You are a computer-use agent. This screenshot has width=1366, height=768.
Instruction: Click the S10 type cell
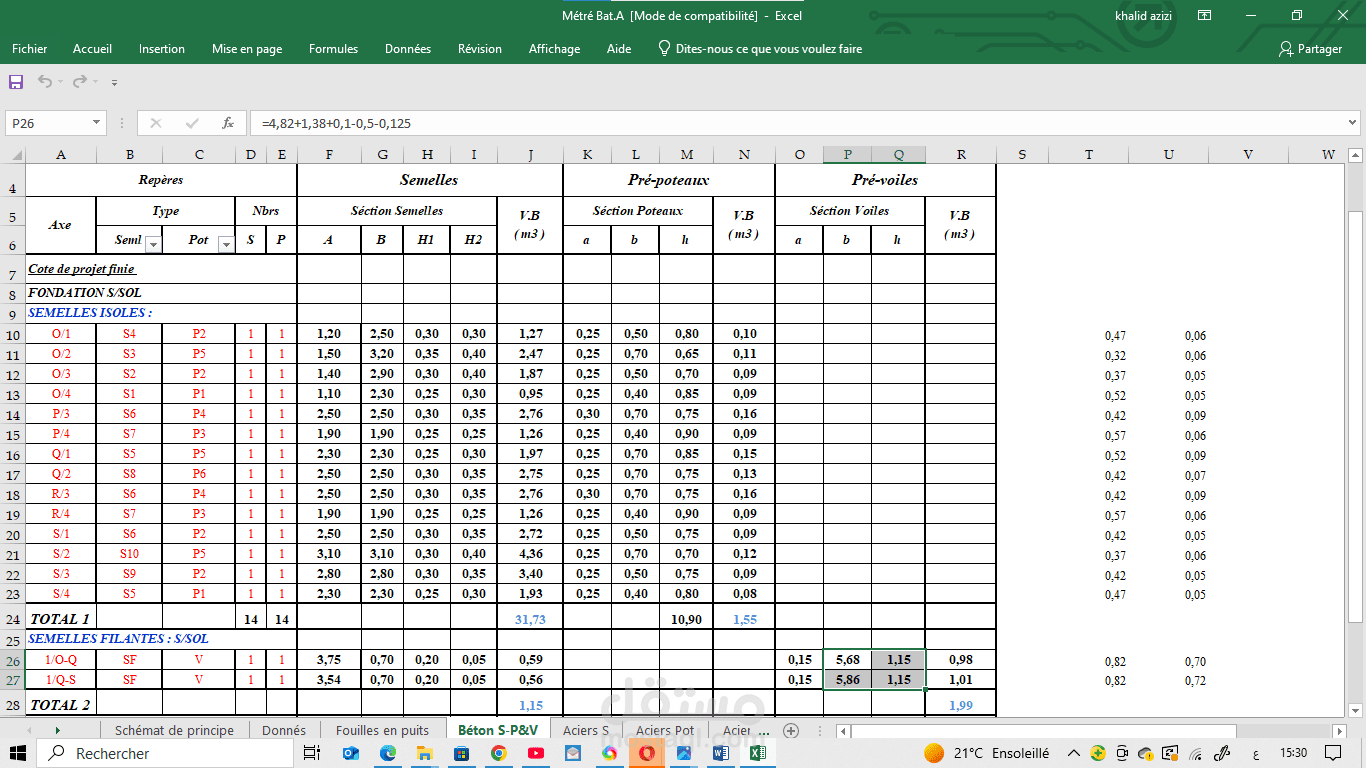click(129, 553)
